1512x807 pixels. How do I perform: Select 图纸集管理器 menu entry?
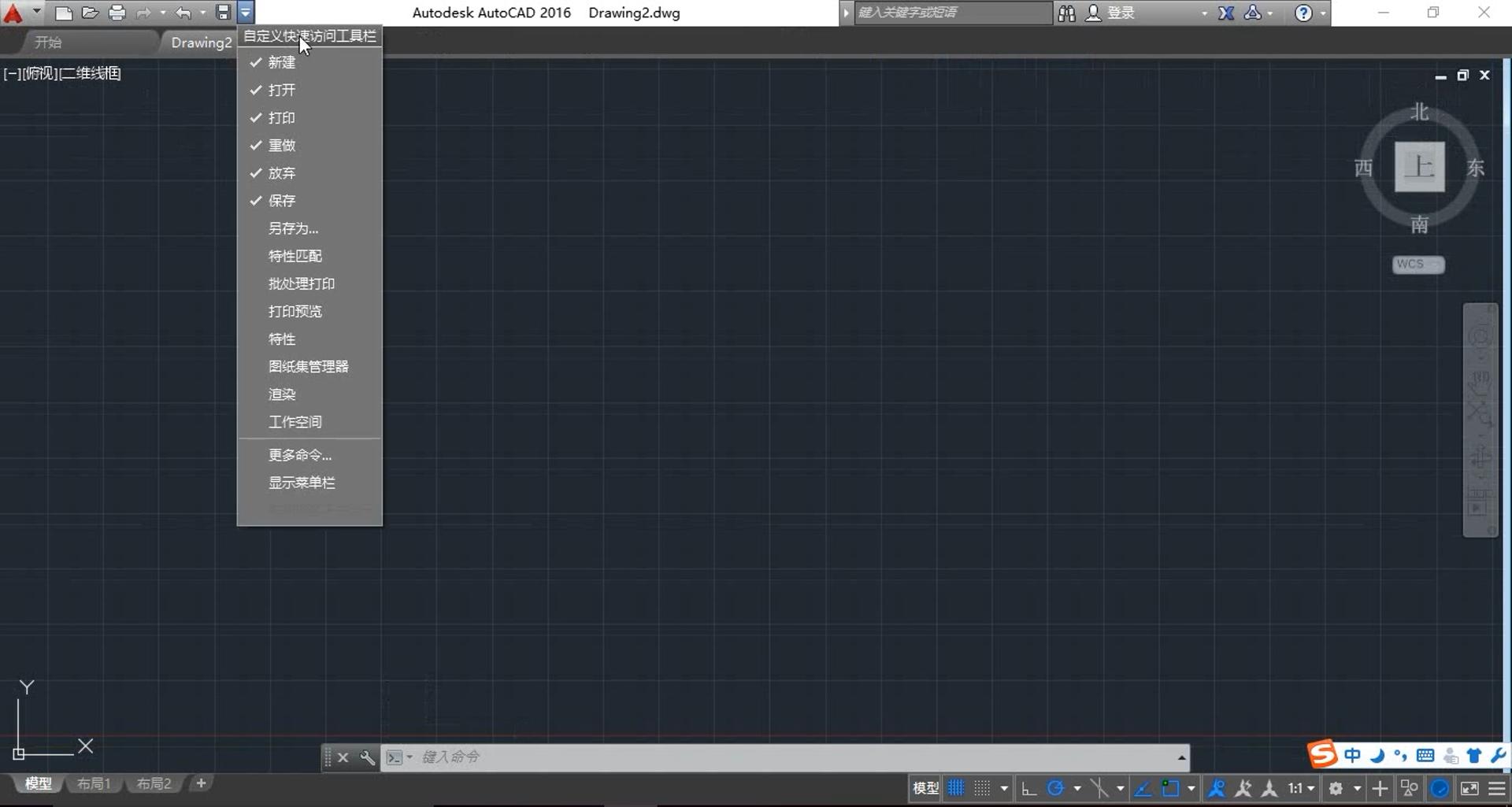(x=309, y=366)
